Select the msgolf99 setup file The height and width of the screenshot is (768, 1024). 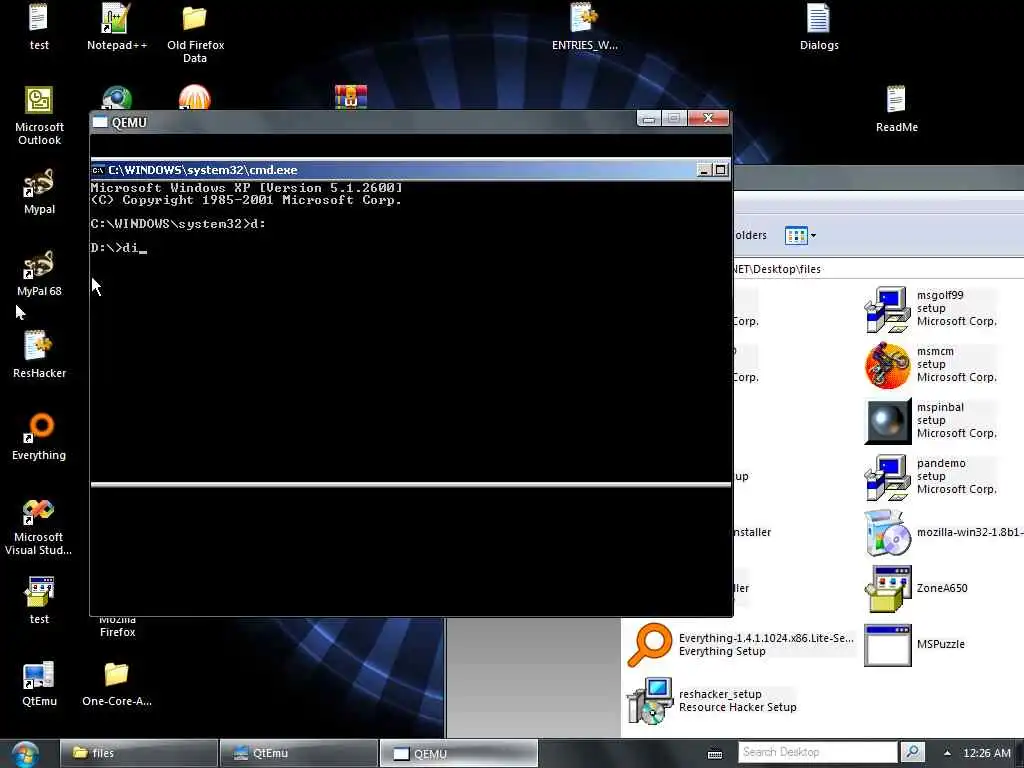(930, 309)
